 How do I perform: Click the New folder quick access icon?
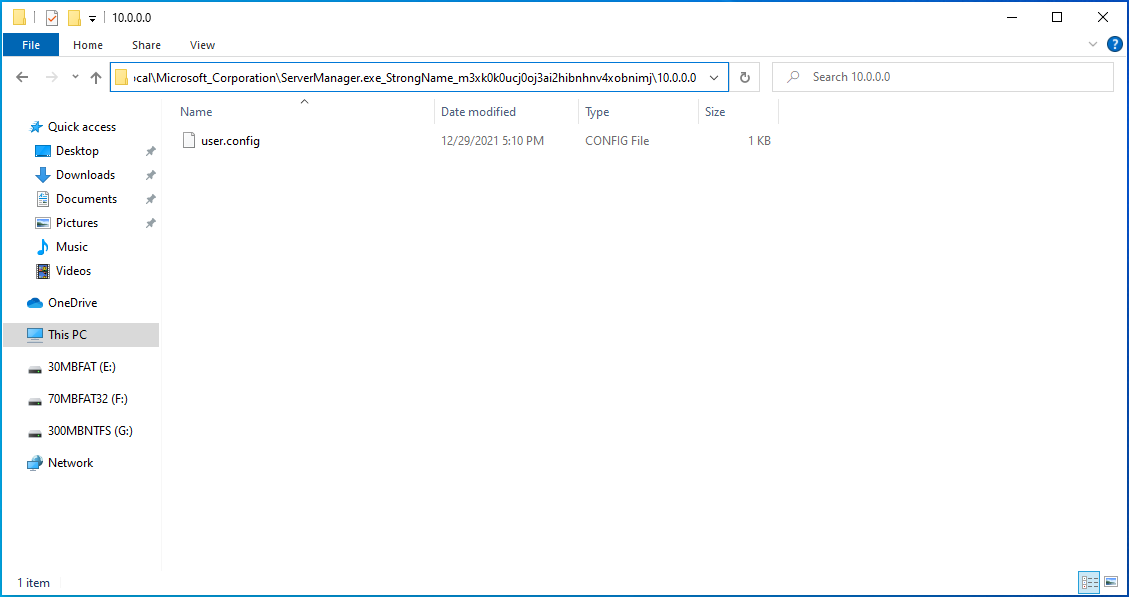[x=73, y=18]
